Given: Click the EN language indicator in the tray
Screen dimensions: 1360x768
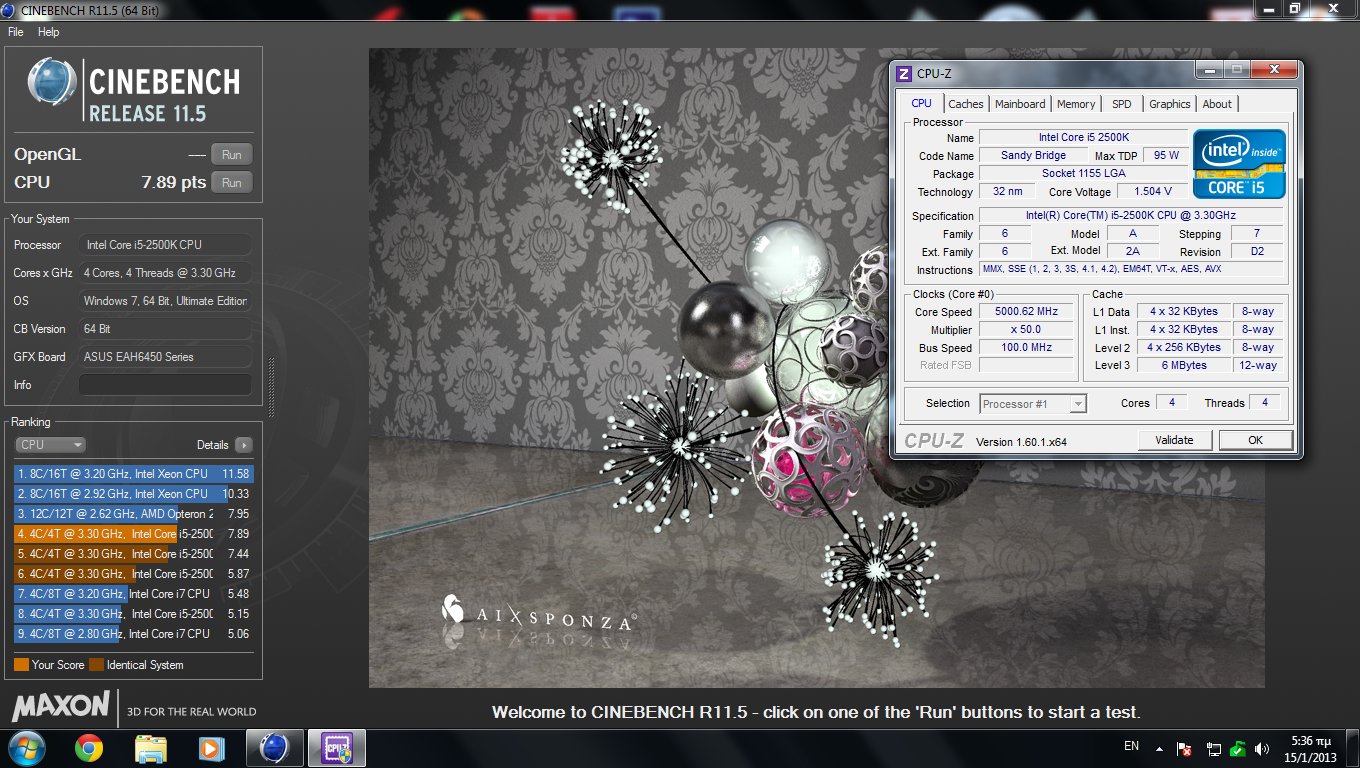Looking at the screenshot, I should pos(1131,747).
